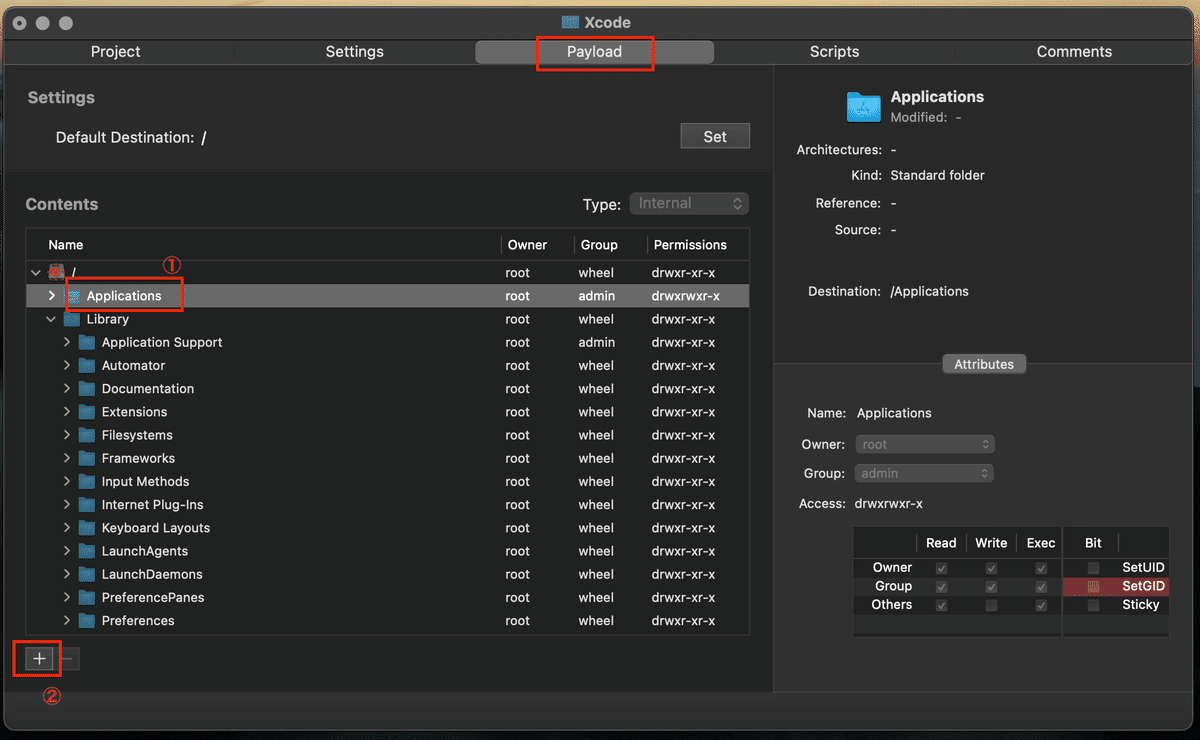The height and width of the screenshot is (740, 1200).
Task: Toggle the Others Exec permission checkbox
Action: (x=1040, y=605)
